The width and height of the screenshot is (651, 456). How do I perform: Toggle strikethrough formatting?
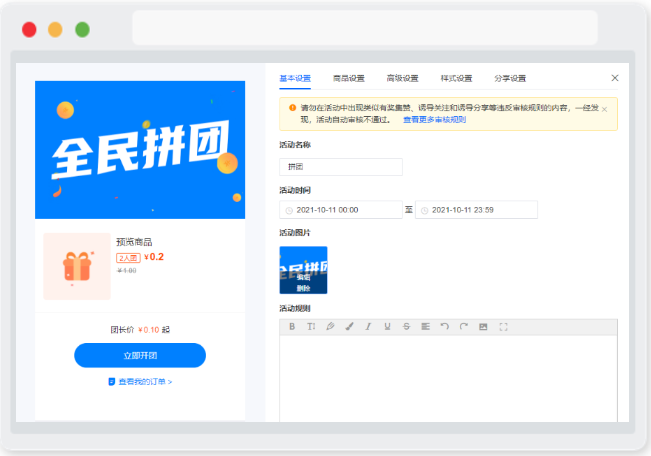[406, 327]
